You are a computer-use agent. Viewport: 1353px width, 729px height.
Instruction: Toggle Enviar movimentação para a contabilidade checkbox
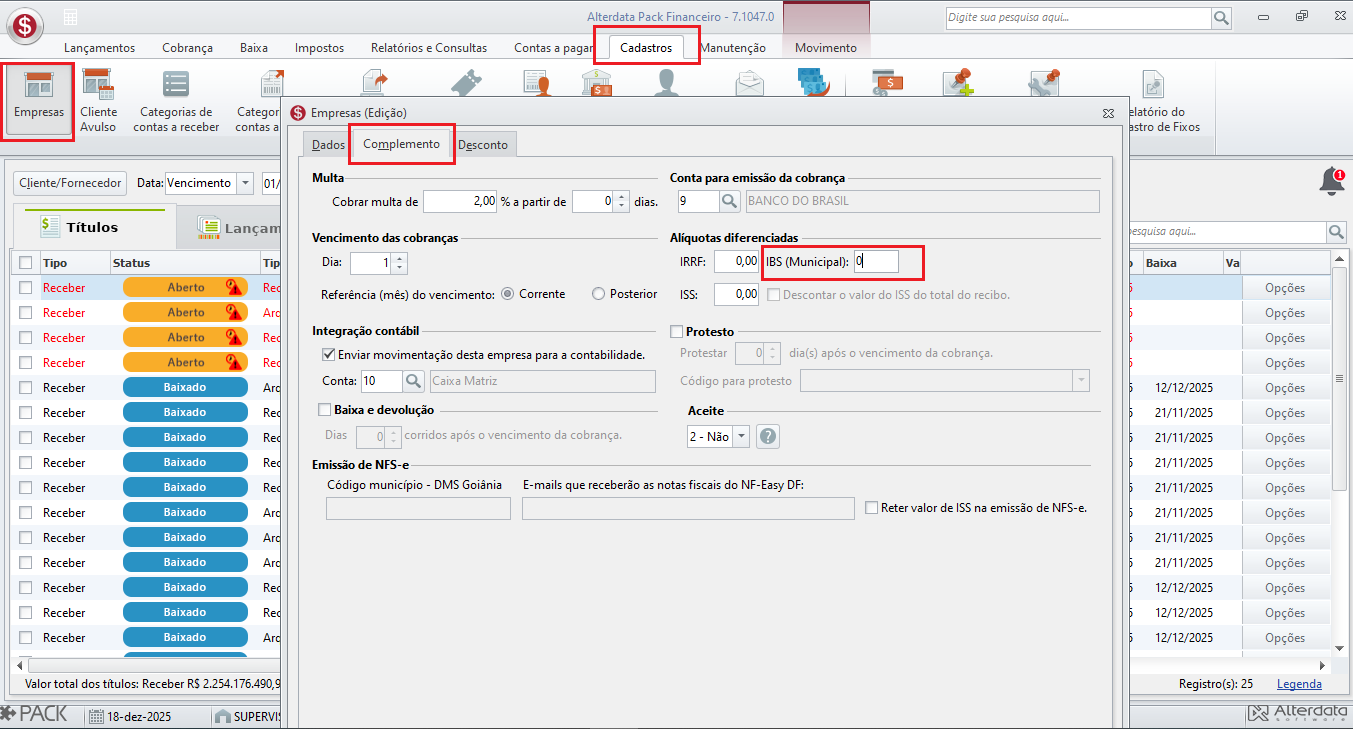[x=328, y=354]
